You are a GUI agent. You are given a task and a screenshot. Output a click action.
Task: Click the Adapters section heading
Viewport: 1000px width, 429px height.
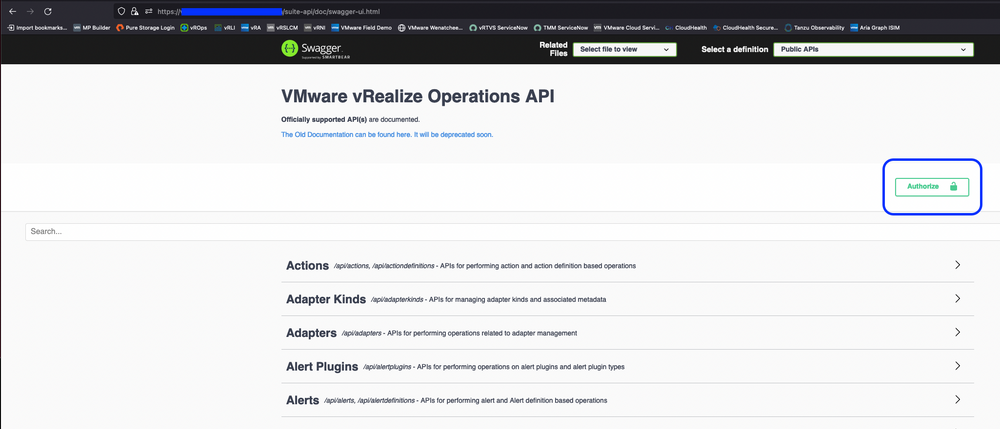[x=311, y=333]
